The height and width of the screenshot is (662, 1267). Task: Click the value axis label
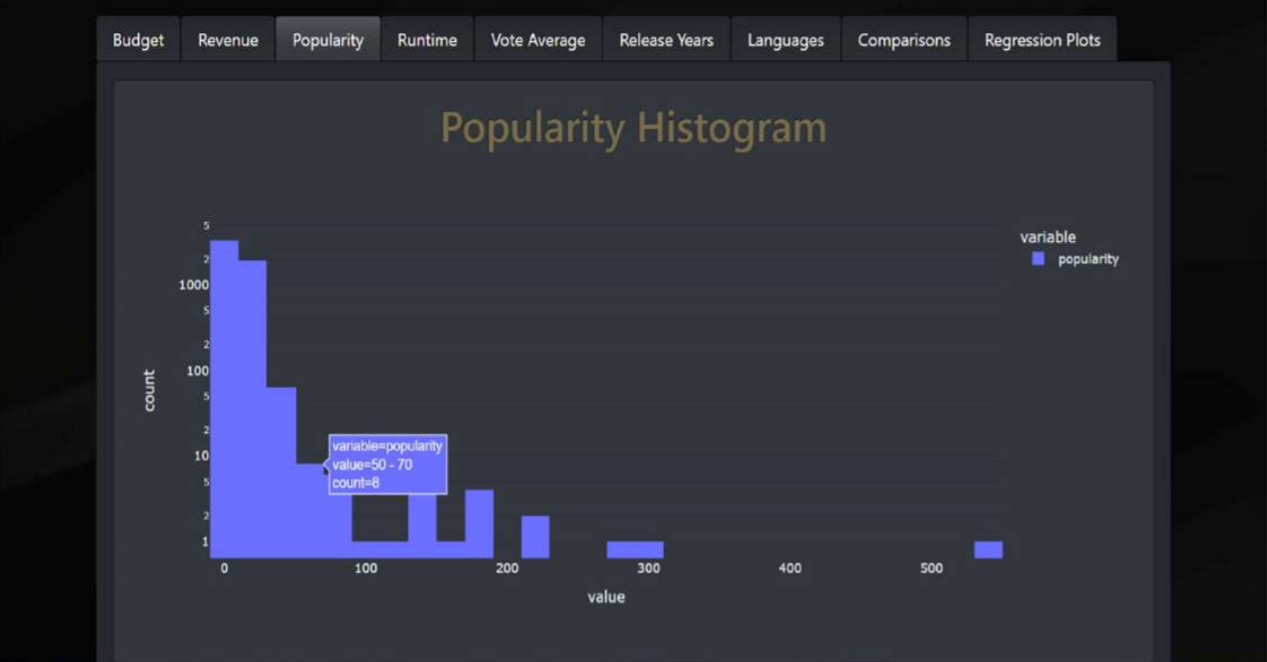(x=606, y=596)
